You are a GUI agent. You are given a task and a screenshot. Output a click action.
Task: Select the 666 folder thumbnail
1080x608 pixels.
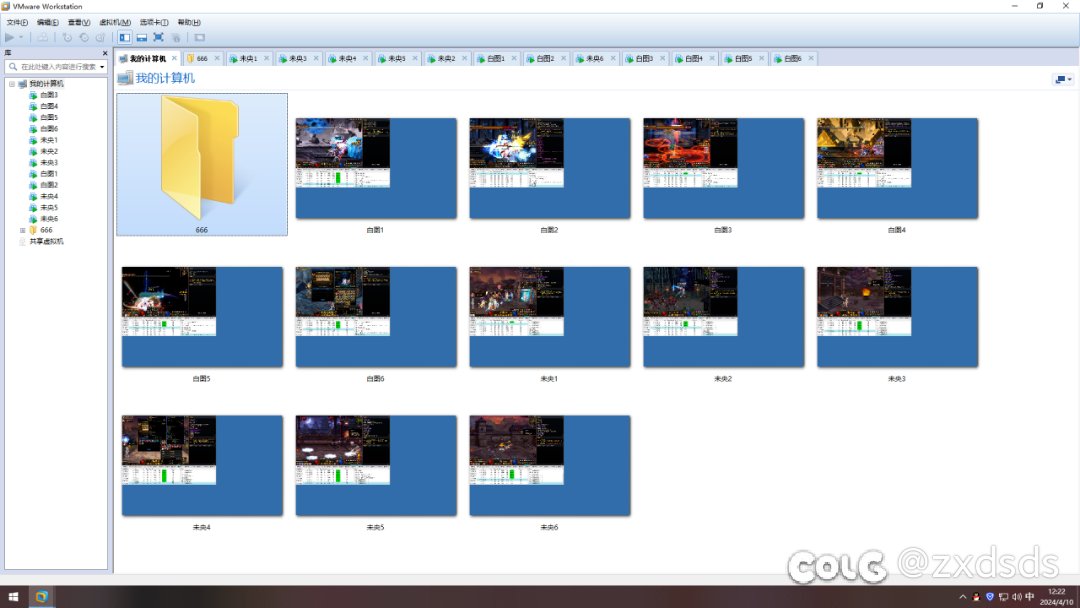point(202,165)
